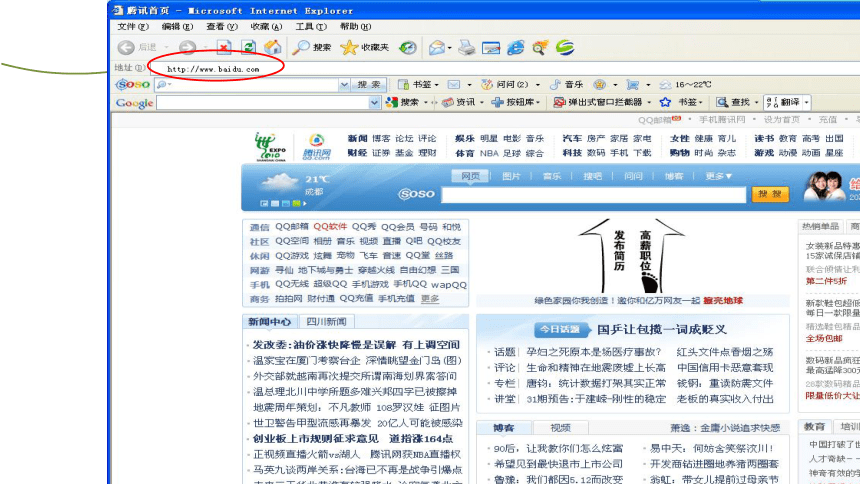The height and width of the screenshot is (484, 860).
Task: Open 资讯 news button on Google toolbar
Action: (x=459, y=102)
